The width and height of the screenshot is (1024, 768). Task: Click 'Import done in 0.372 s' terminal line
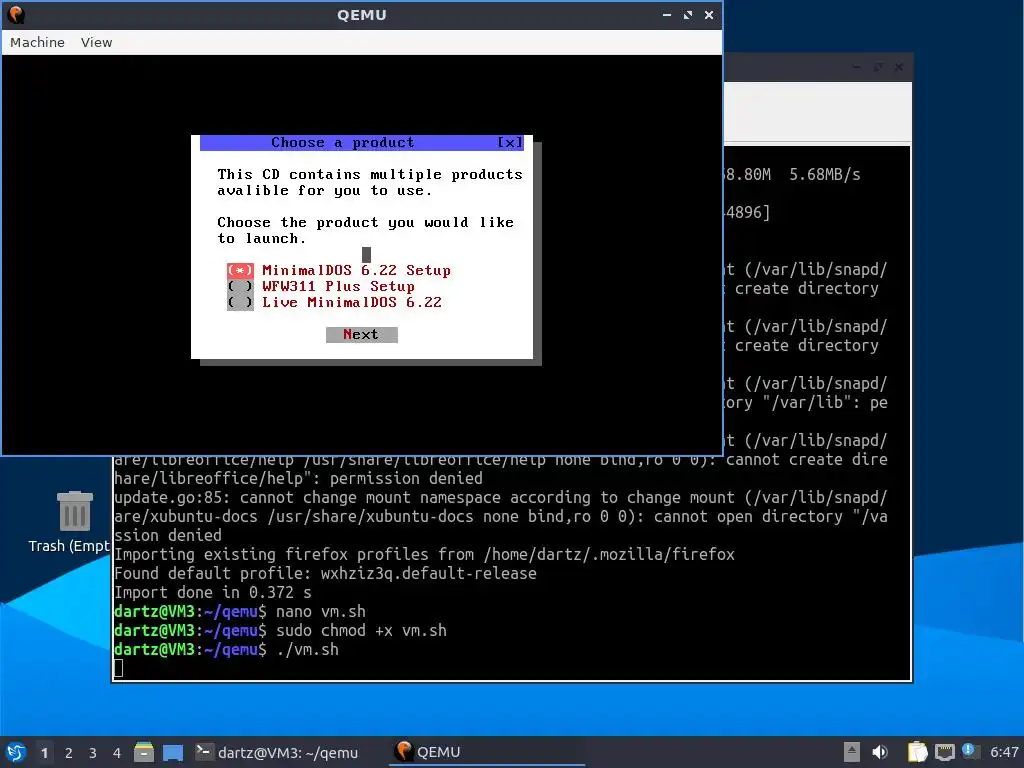[x=213, y=593]
